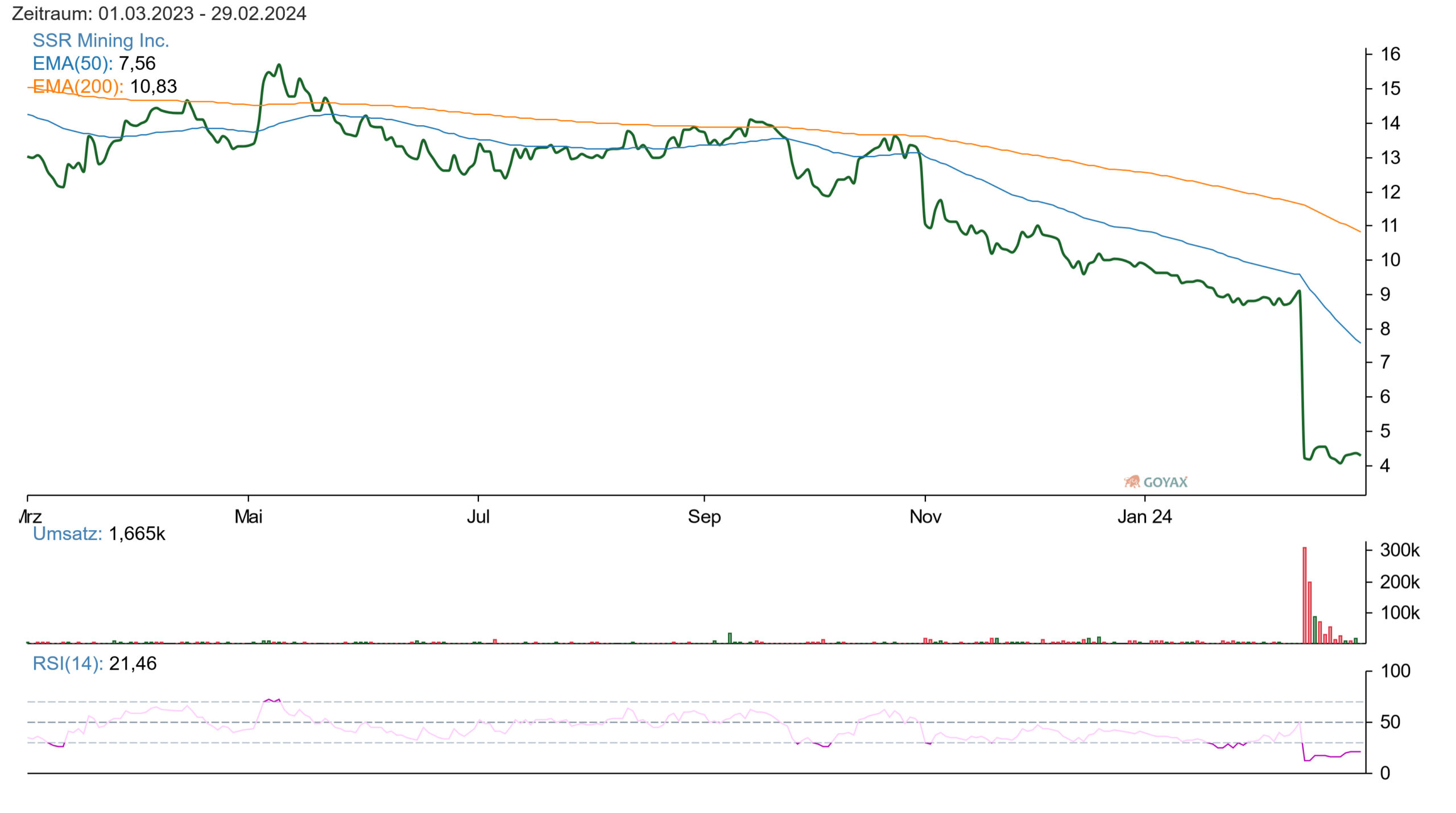The image size is (1456, 813).
Task: Click the RSI(14) indicator label
Action: pyautogui.click(x=68, y=663)
